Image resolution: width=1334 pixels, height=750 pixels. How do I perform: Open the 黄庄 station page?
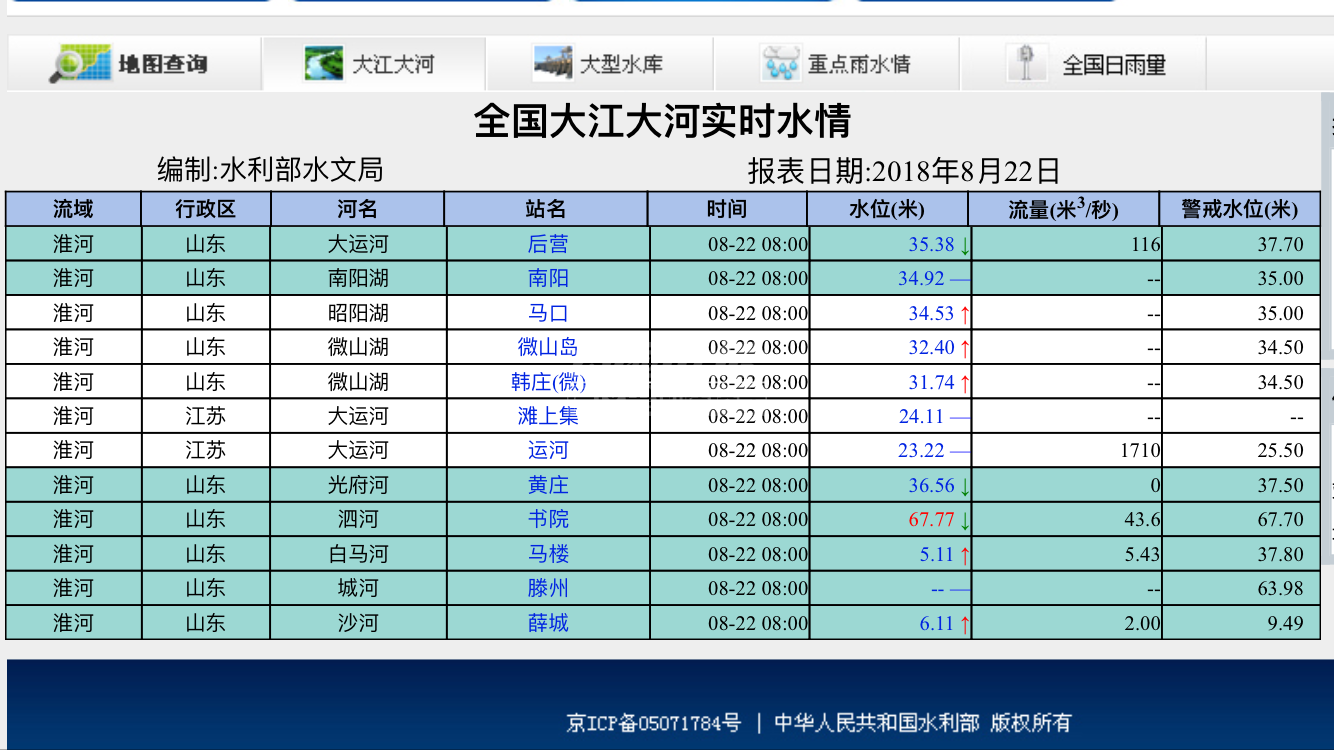click(546, 485)
